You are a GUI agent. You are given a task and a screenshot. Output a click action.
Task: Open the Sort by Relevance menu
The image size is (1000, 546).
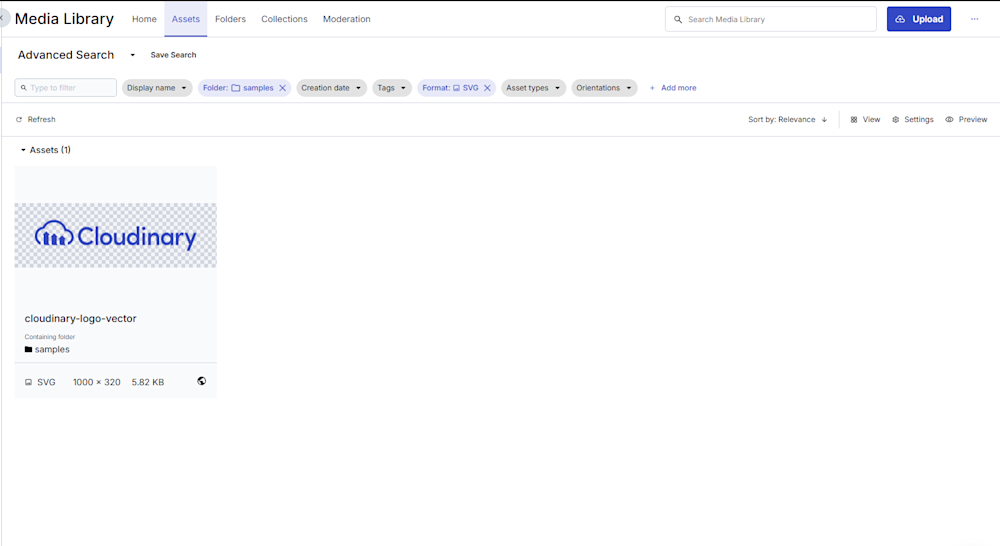pyautogui.click(x=782, y=119)
